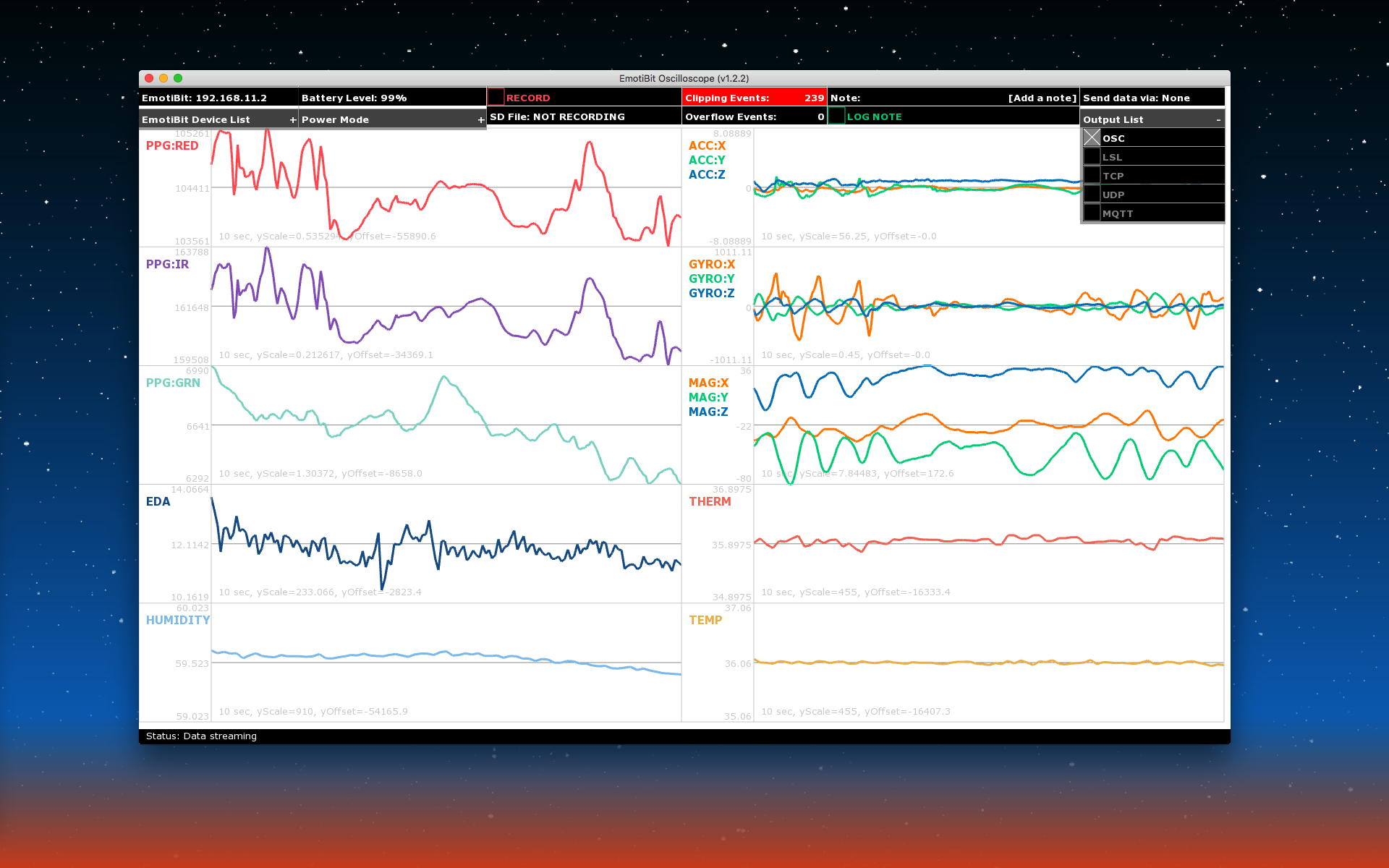Viewport: 1389px width, 868px height.
Task: Uncheck the OSC output option
Action: pos(1092,137)
